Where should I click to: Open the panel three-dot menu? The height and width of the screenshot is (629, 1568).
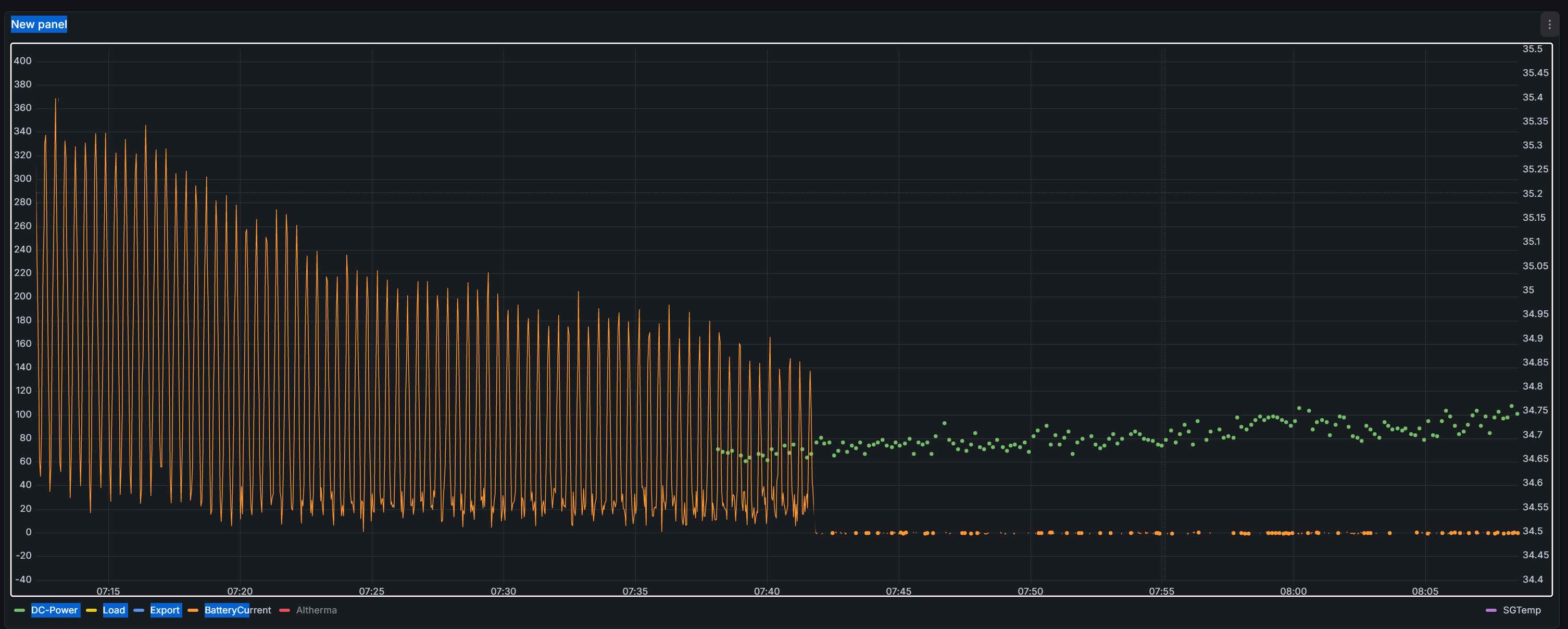[x=1549, y=24]
